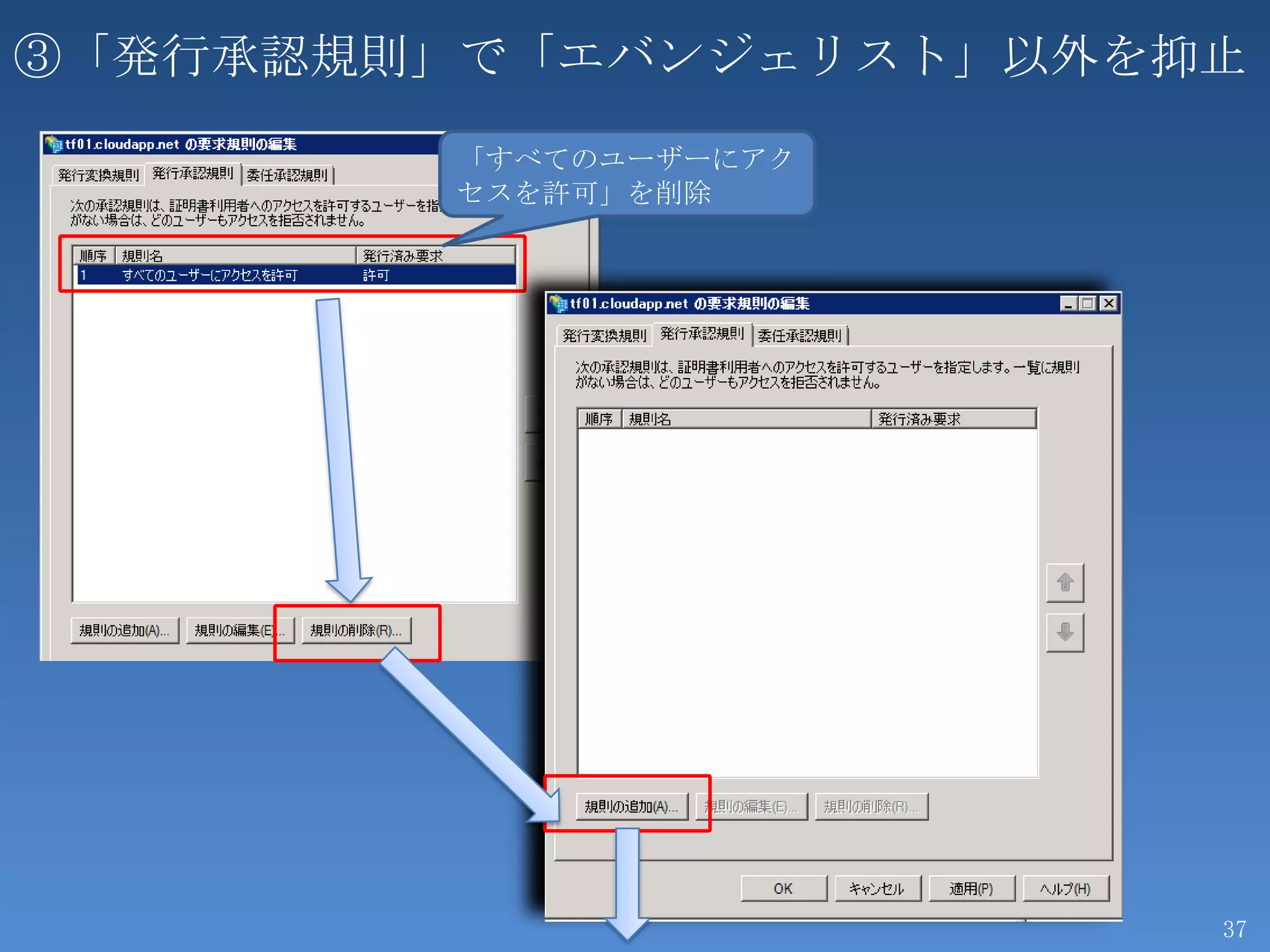Click the キャンセル button

pyautogui.click(x=877, y=888)
